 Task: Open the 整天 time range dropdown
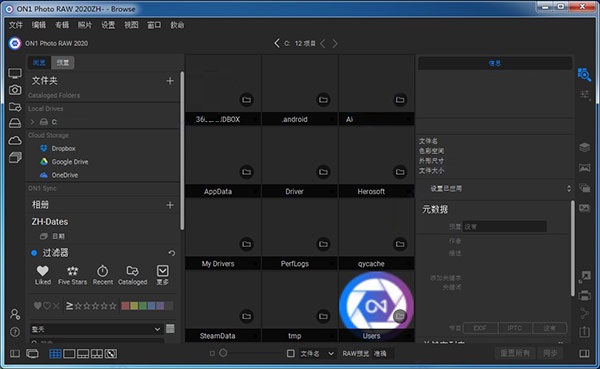click(96, 329)
